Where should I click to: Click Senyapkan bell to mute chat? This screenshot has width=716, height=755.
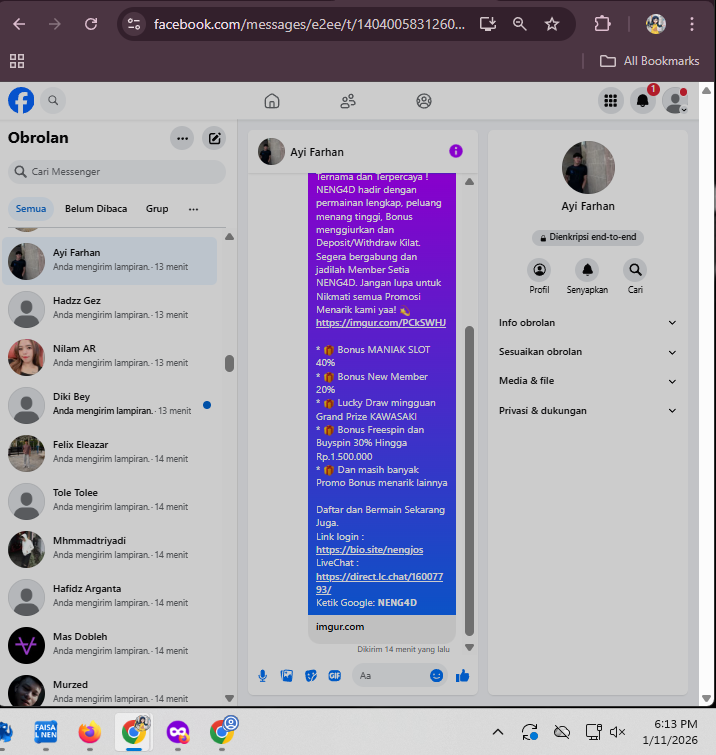pos(587,270)
